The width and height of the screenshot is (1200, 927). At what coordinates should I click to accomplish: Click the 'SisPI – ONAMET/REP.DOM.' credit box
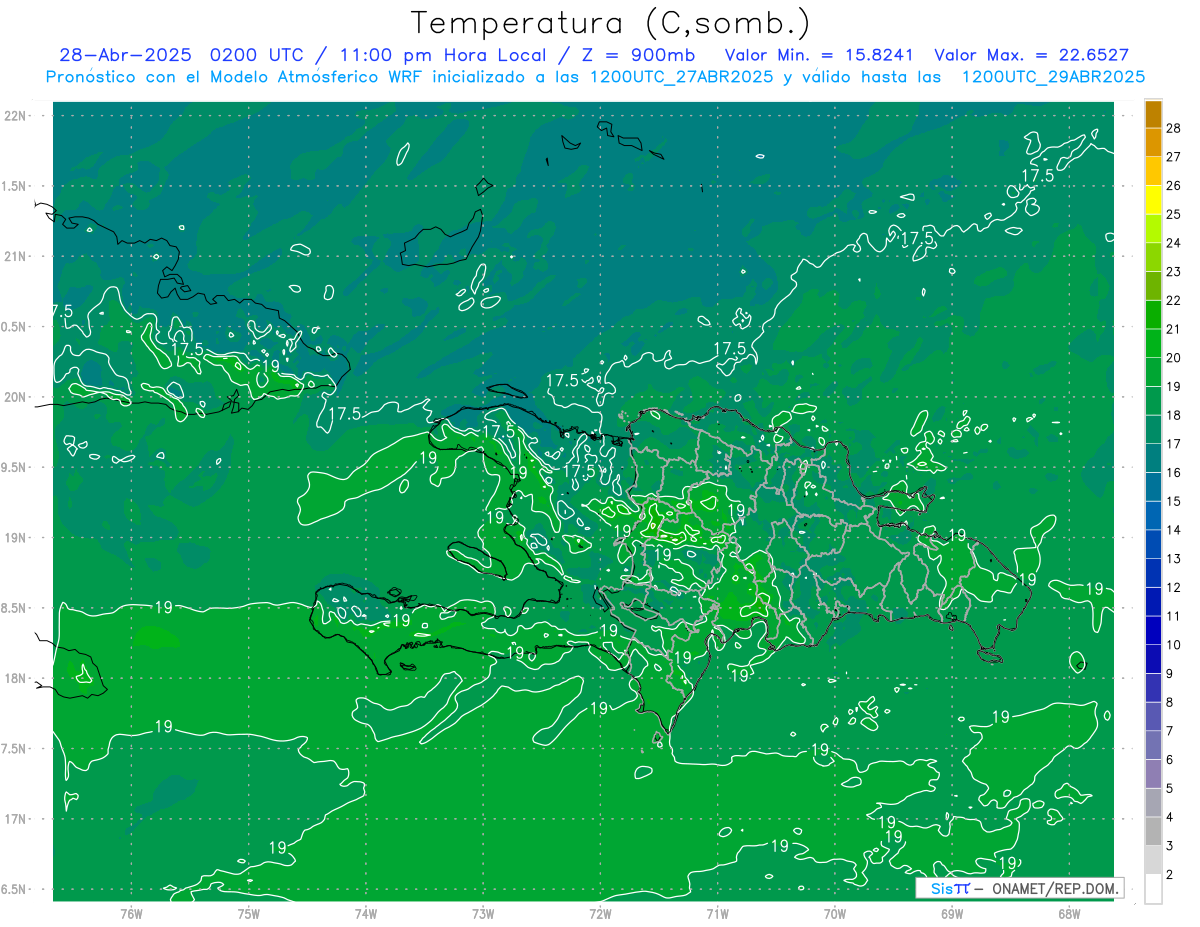(x=1020, y=889)
